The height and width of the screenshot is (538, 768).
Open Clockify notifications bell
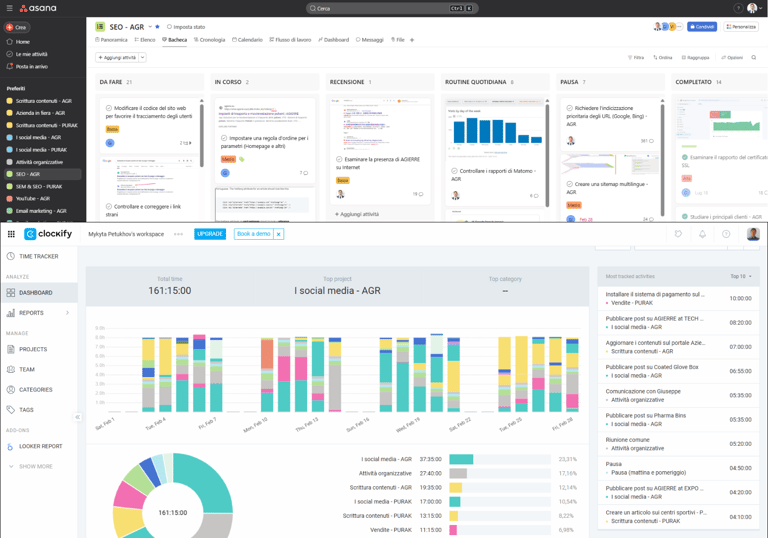click(702, 234)
